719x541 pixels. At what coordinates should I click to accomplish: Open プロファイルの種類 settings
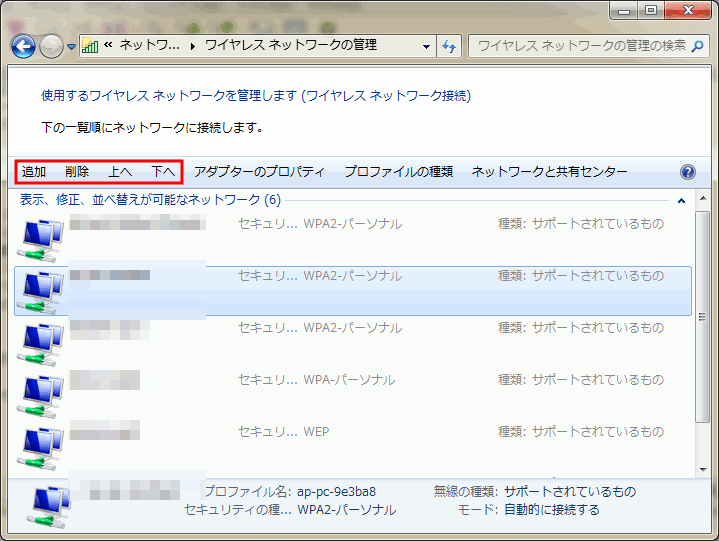pyautogui.click(x=398, y=172)
